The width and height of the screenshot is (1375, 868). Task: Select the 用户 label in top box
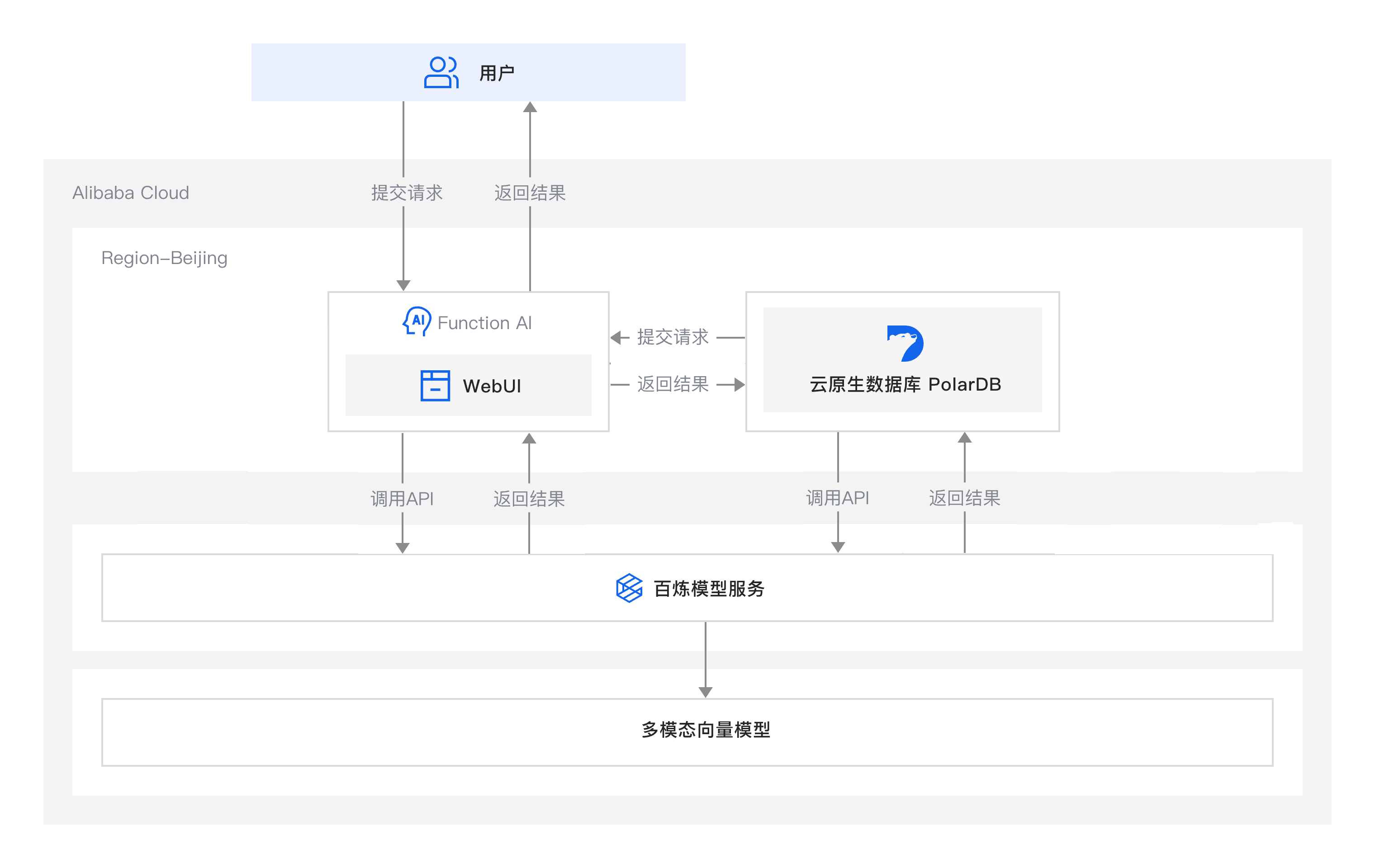point(497,73)
